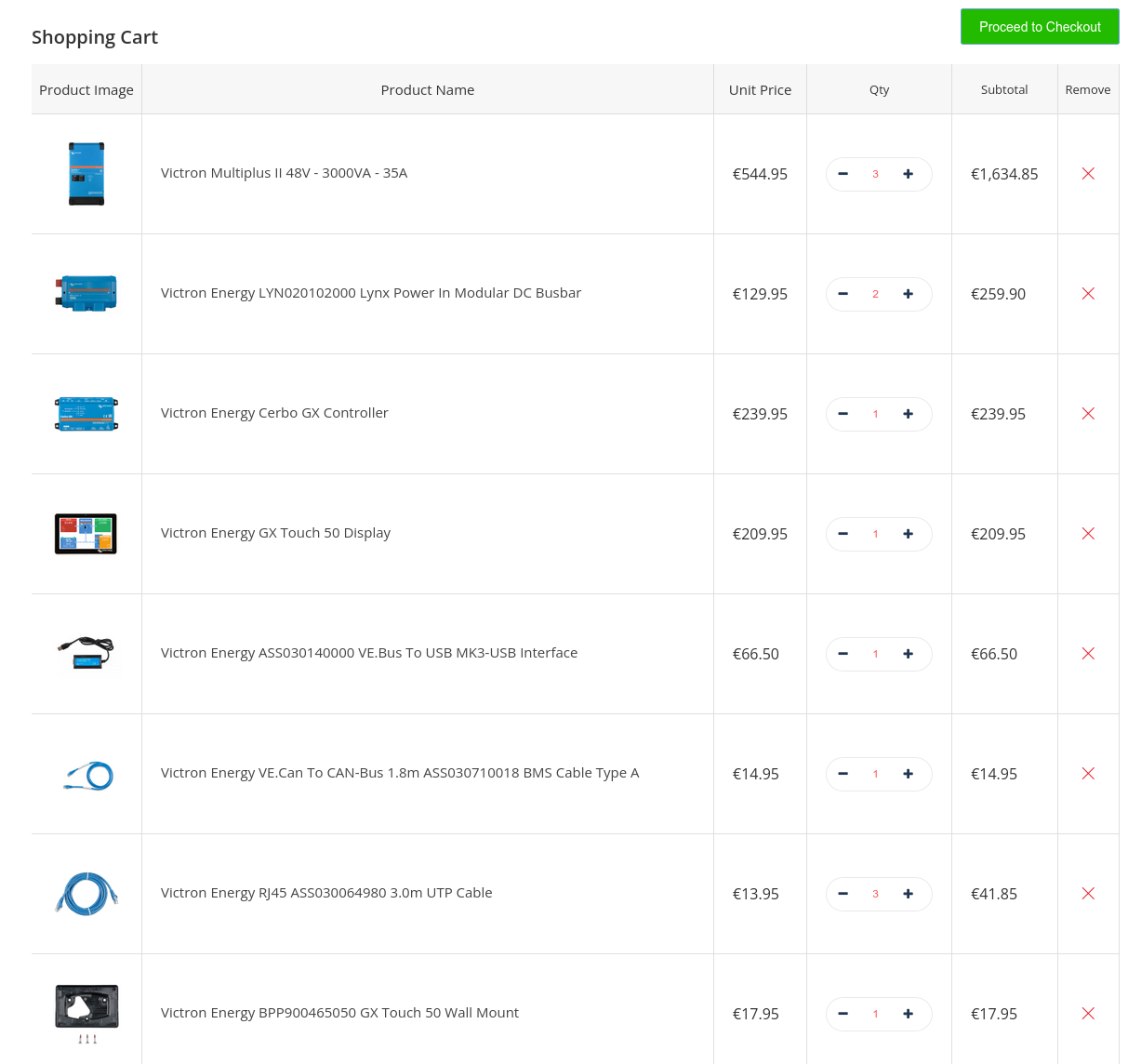Image resolution: width=1128 pixels, height=1064 pixels.
Task: Decrease quantity of GX Touch 50 Wall Mount
Action: click(843, 1014)
